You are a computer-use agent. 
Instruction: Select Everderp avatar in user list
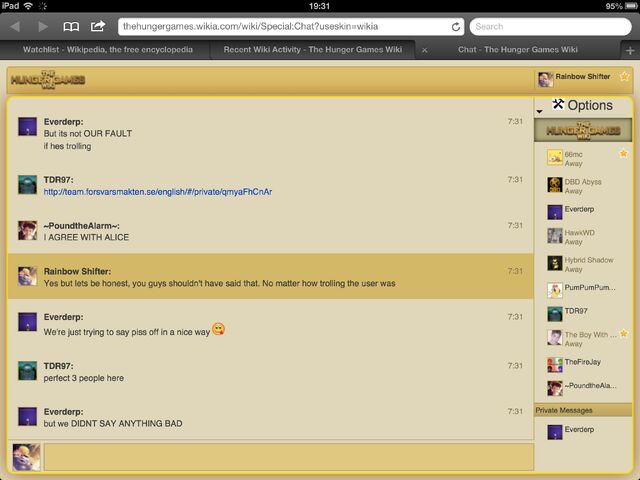[x=555, y=212]
